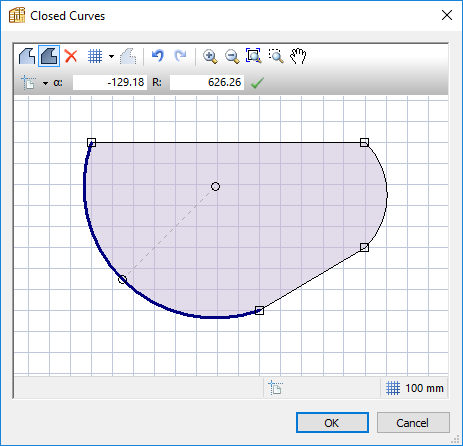Fit the view with zoom extents

tap(254, 56)
